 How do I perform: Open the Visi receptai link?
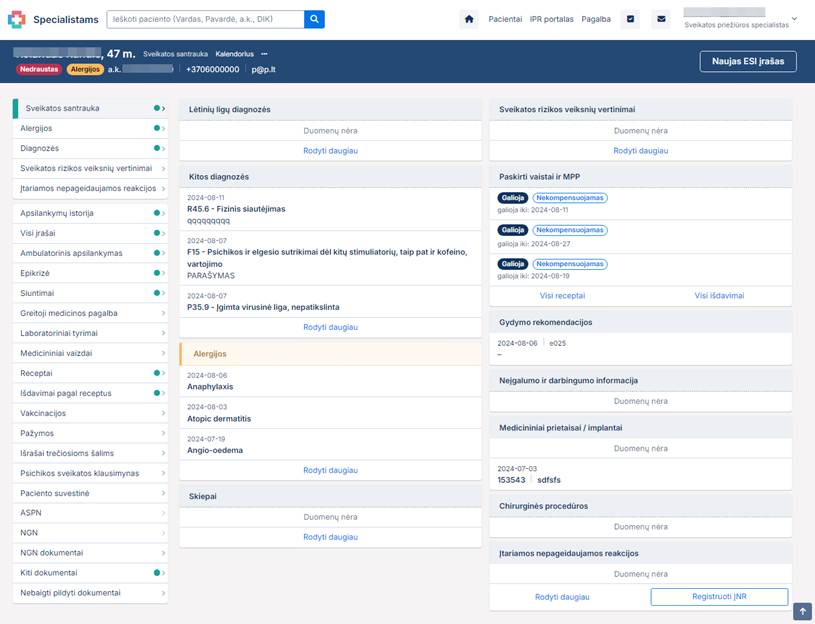pyautogui.click(x=562, y=296)
